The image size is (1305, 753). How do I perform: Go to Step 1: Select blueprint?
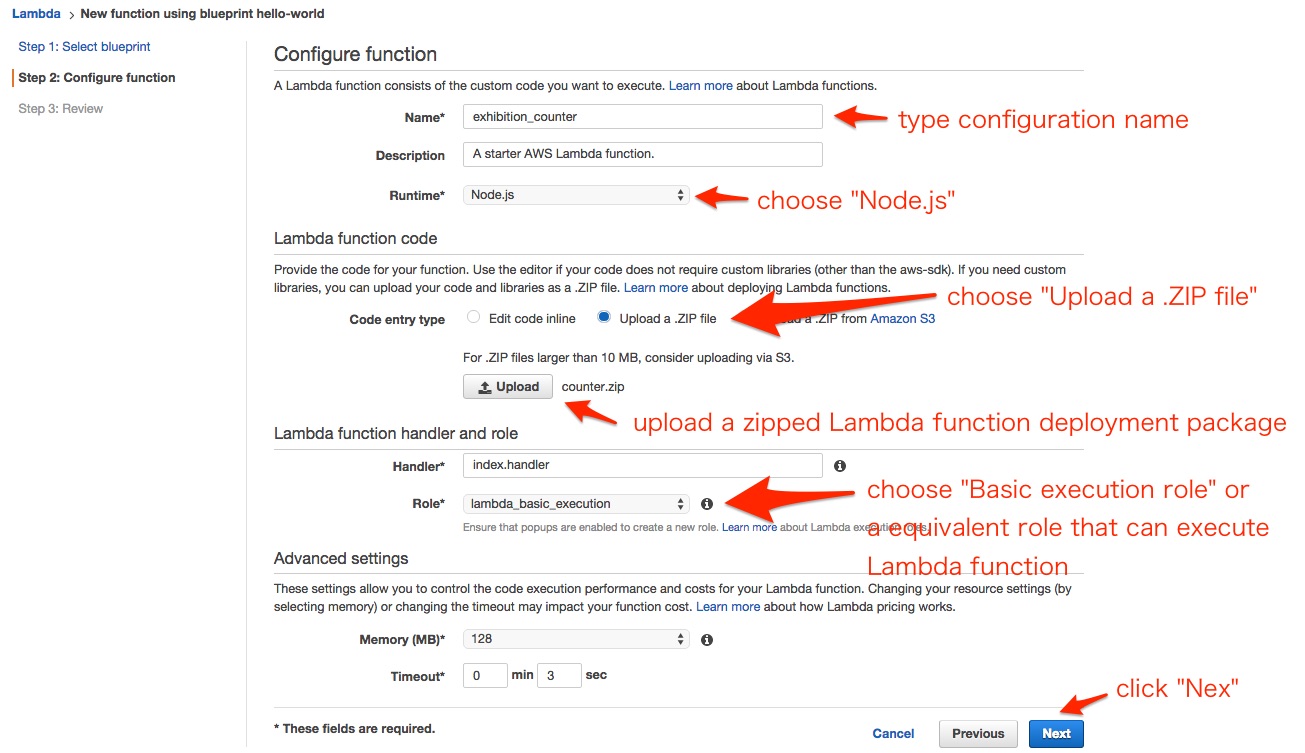85,47
